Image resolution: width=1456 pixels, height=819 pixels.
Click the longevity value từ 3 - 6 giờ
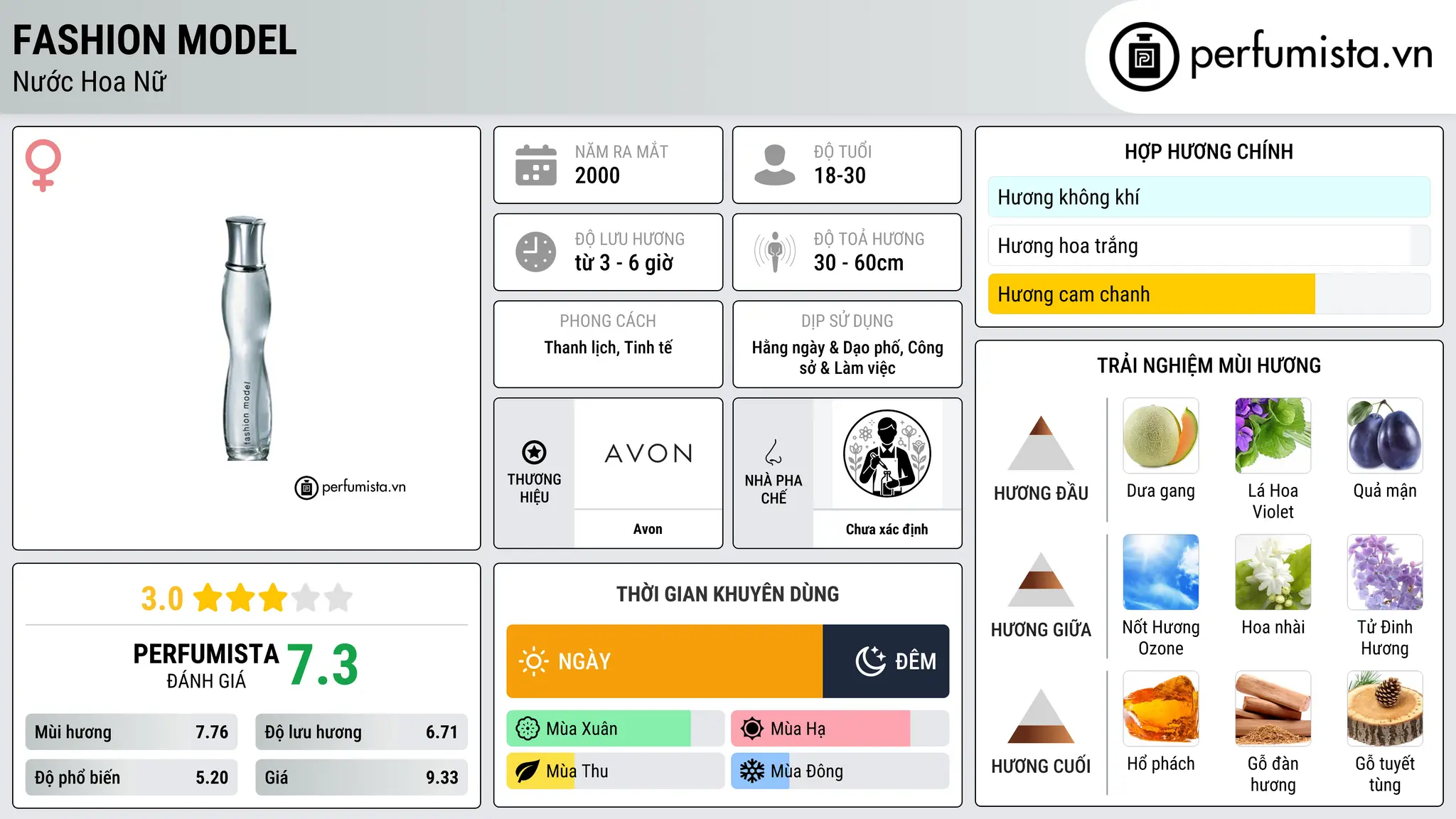point(624,263)
